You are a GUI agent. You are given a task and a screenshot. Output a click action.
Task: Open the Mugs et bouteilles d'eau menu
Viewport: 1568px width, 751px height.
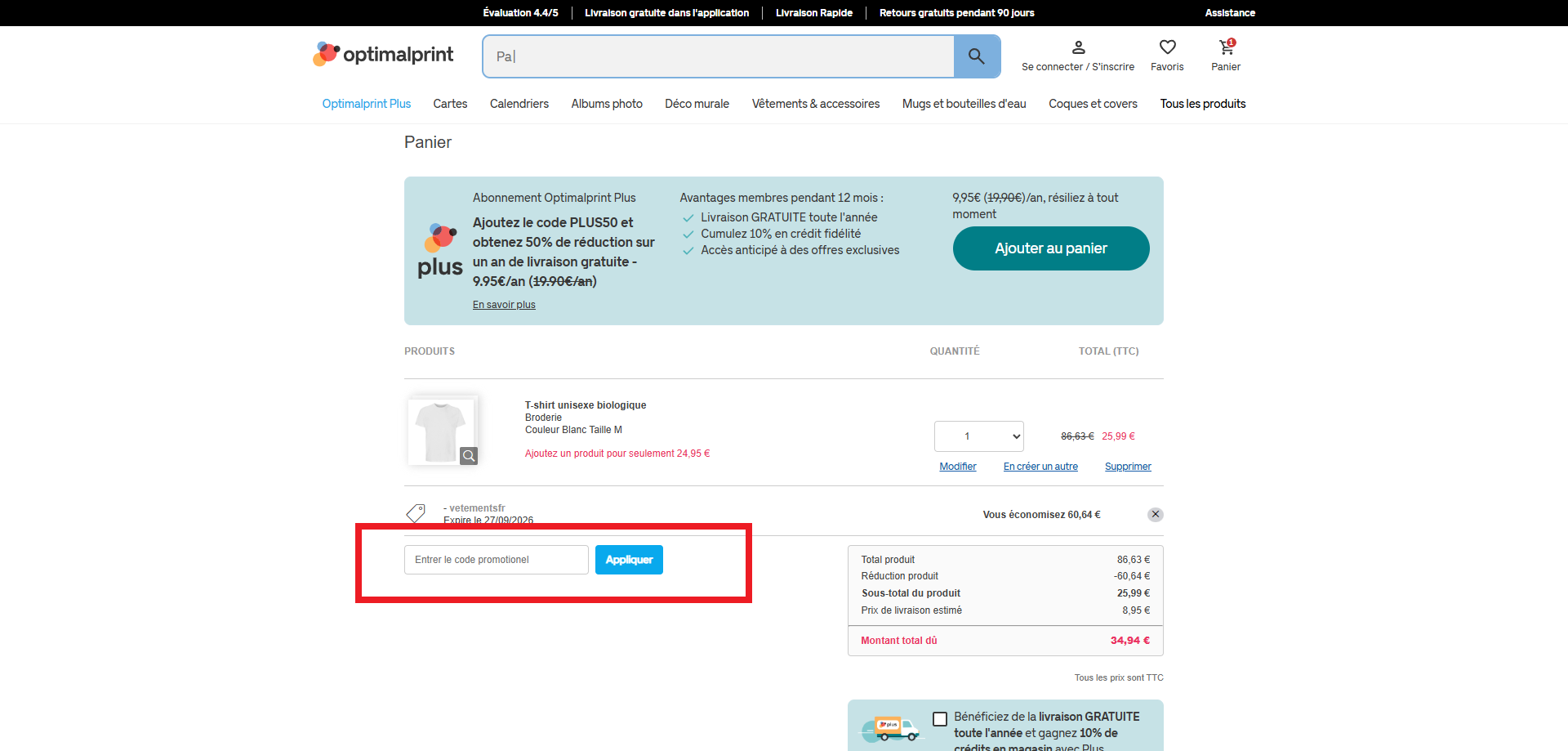964,104
